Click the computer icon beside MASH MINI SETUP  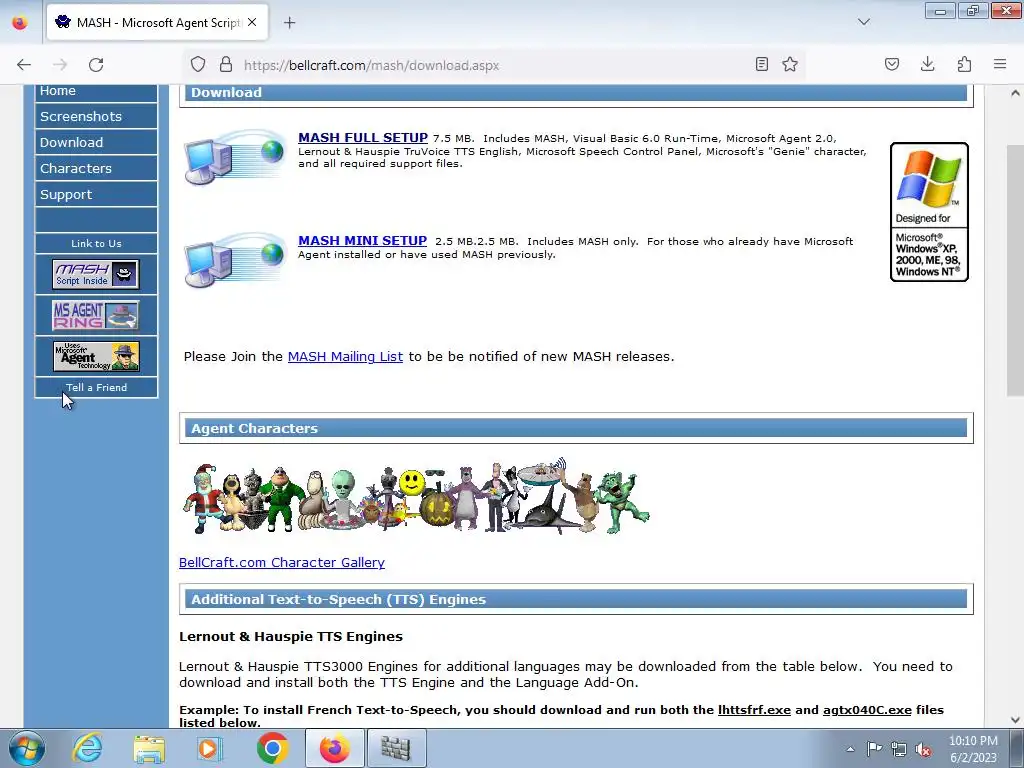235,260
